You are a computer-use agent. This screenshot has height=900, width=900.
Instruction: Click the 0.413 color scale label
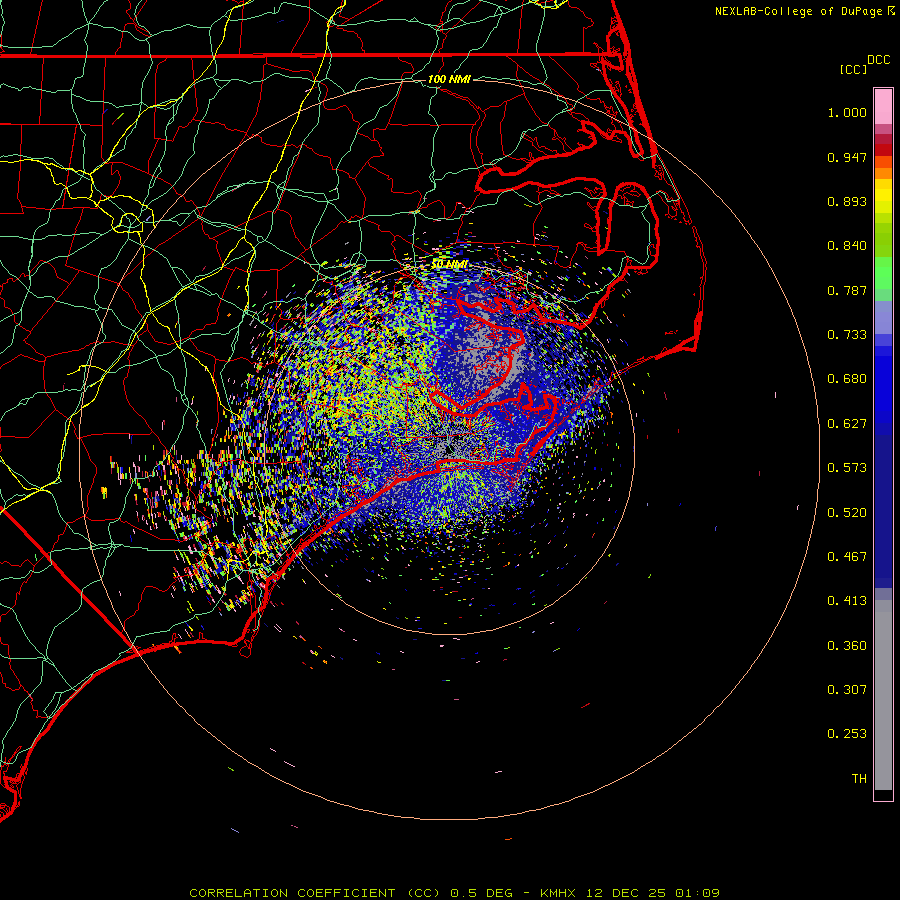click(x=847, y=601)
